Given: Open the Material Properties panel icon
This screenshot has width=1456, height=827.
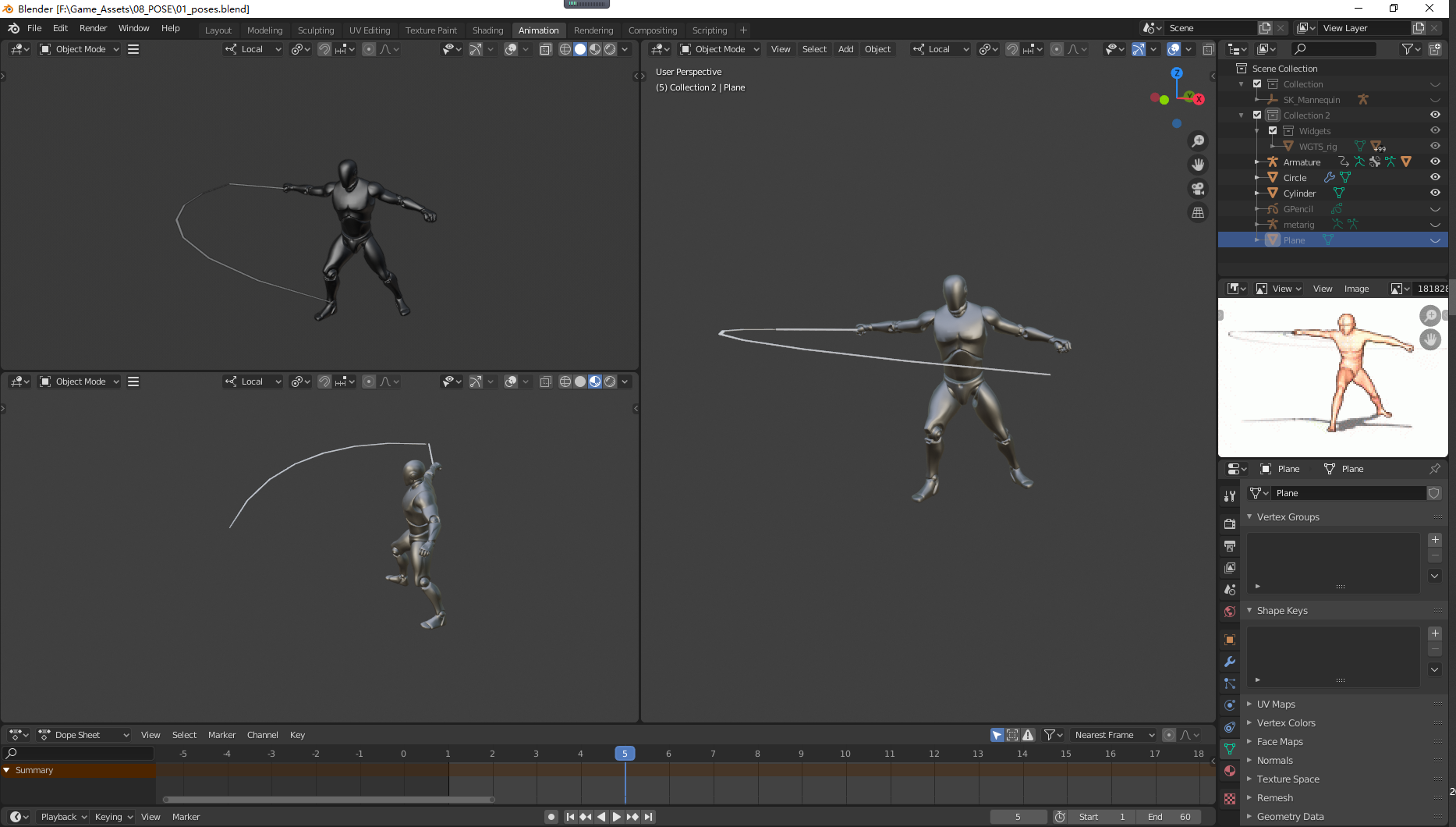Looking at the screenshot, I should (1230, 771).
